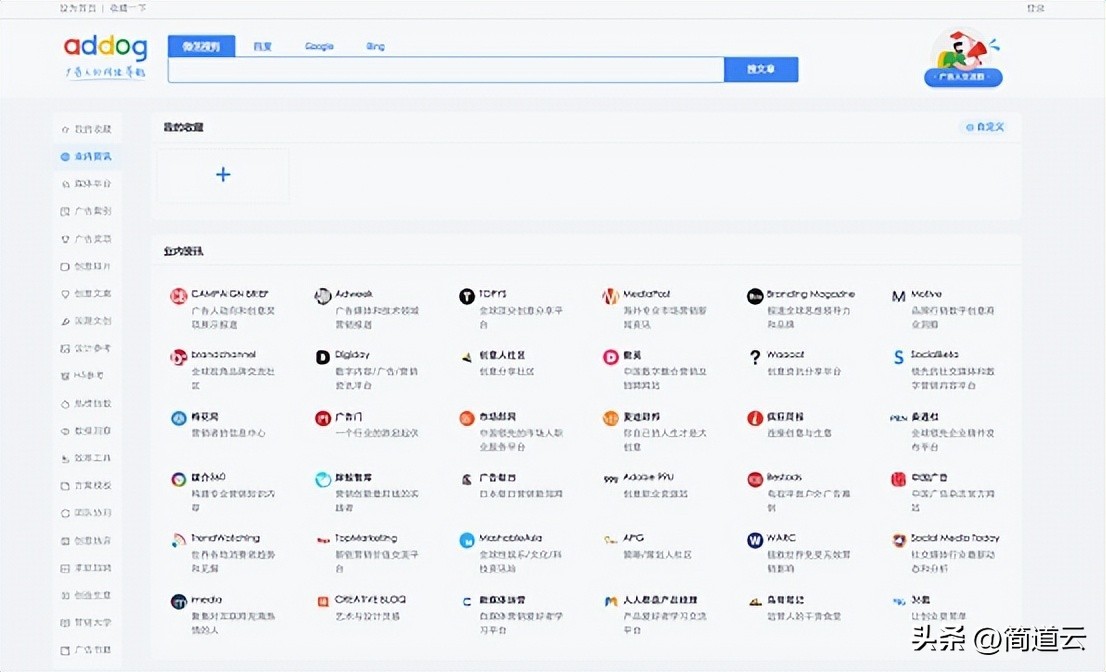Click the CAMPAIGN BRIEF site icon

[x=178, y=296]
